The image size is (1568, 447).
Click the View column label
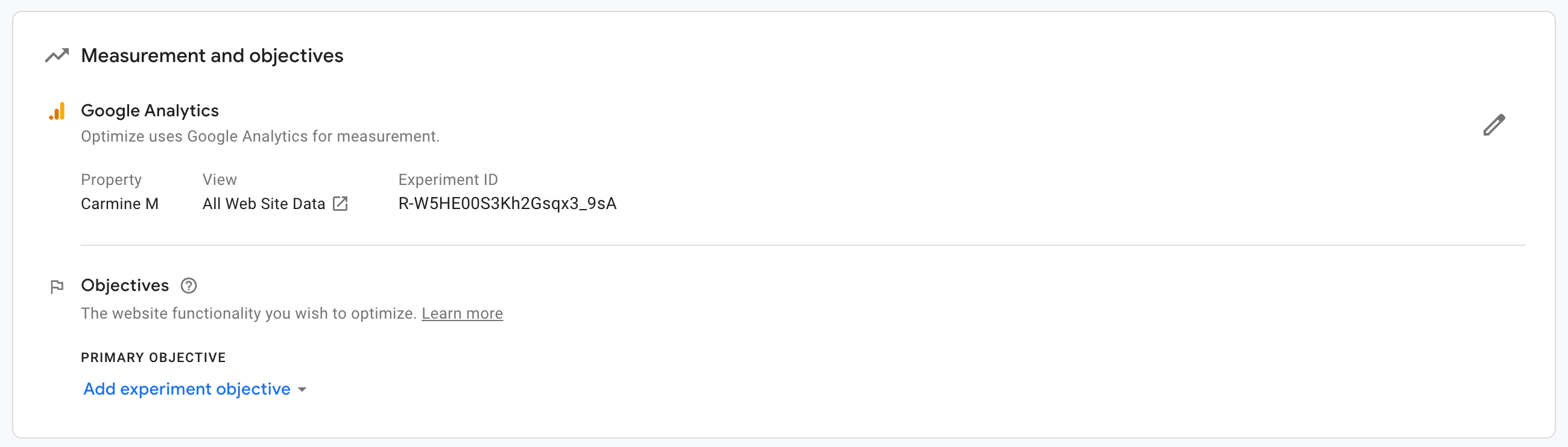tap(220, 180)
